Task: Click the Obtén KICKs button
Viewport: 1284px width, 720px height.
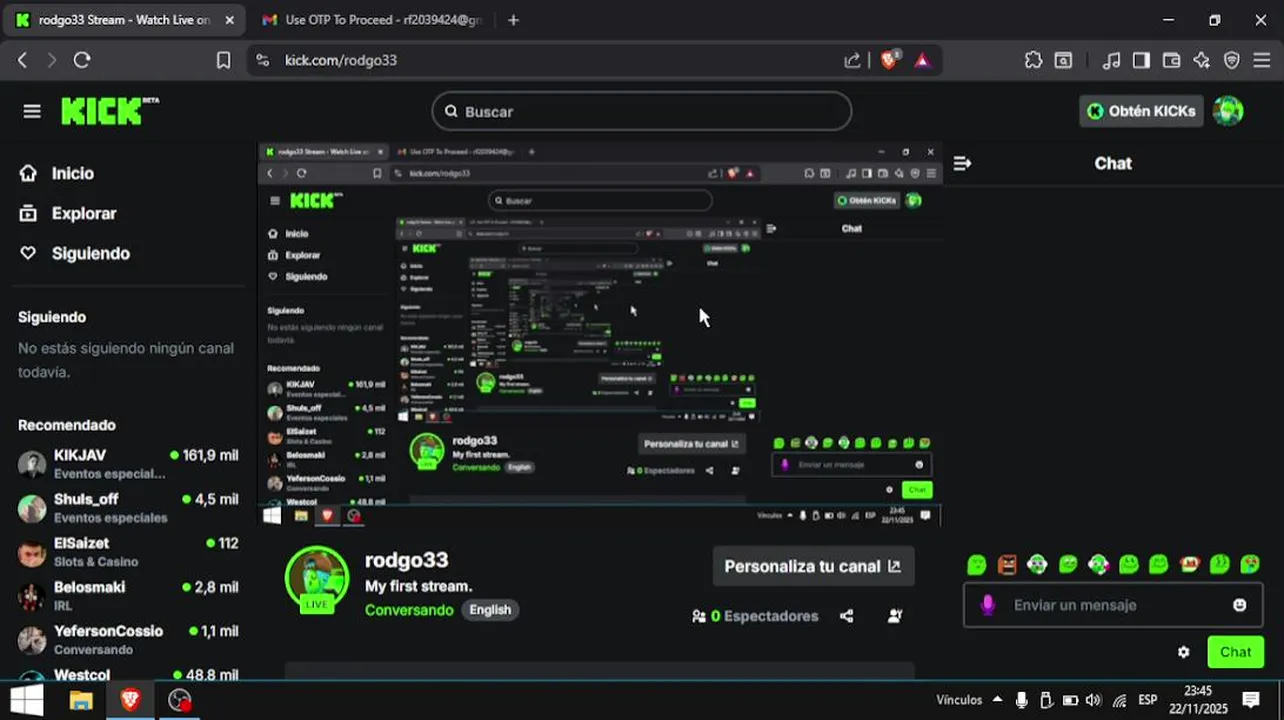Action: point(1141,111)
